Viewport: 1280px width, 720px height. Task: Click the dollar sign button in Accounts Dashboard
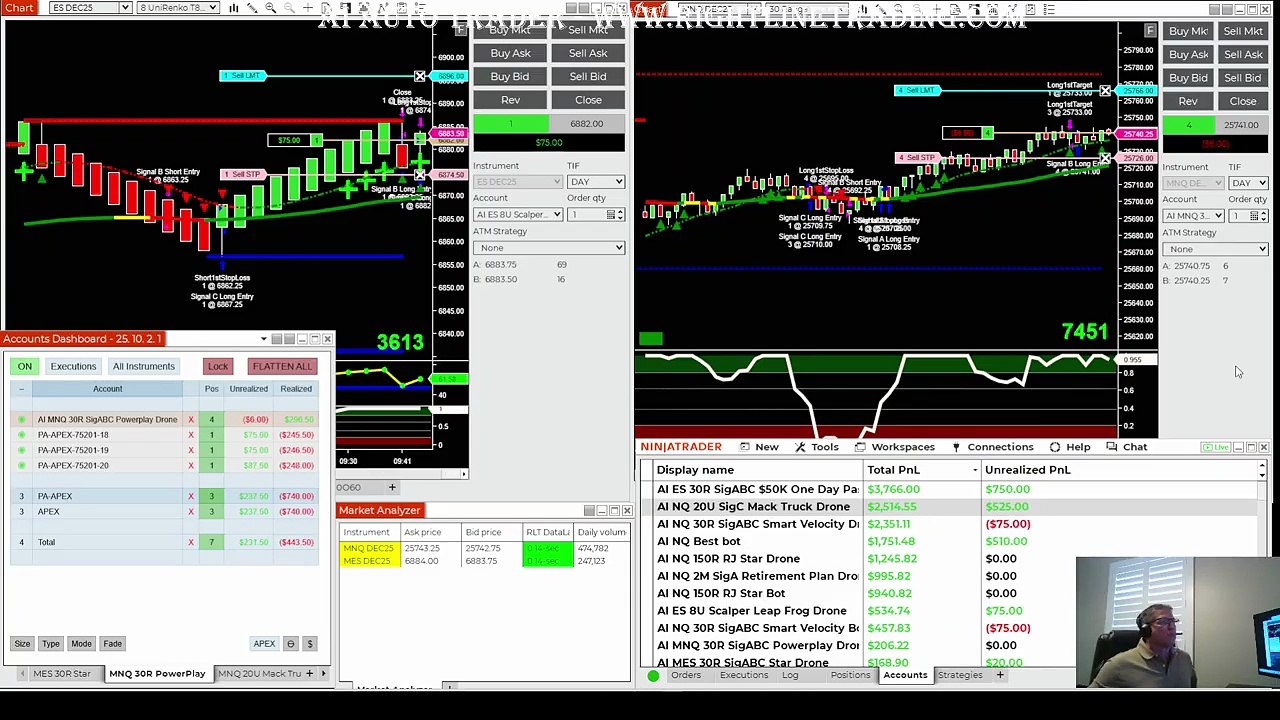pos(310,644)
